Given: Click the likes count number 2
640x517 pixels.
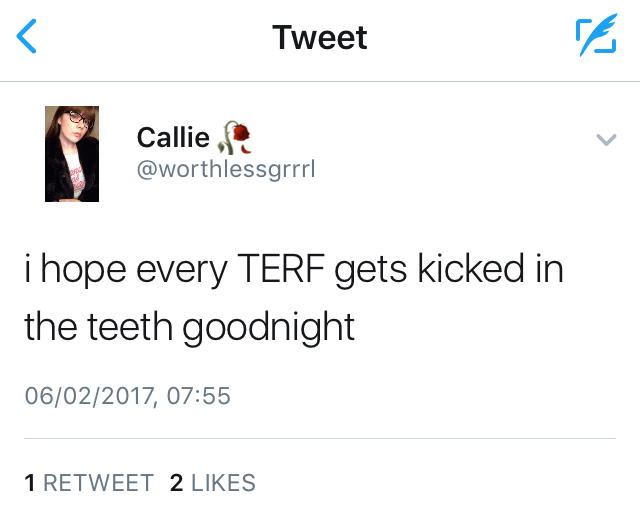Looking at the screenshot, I should (x=177, y=483).
